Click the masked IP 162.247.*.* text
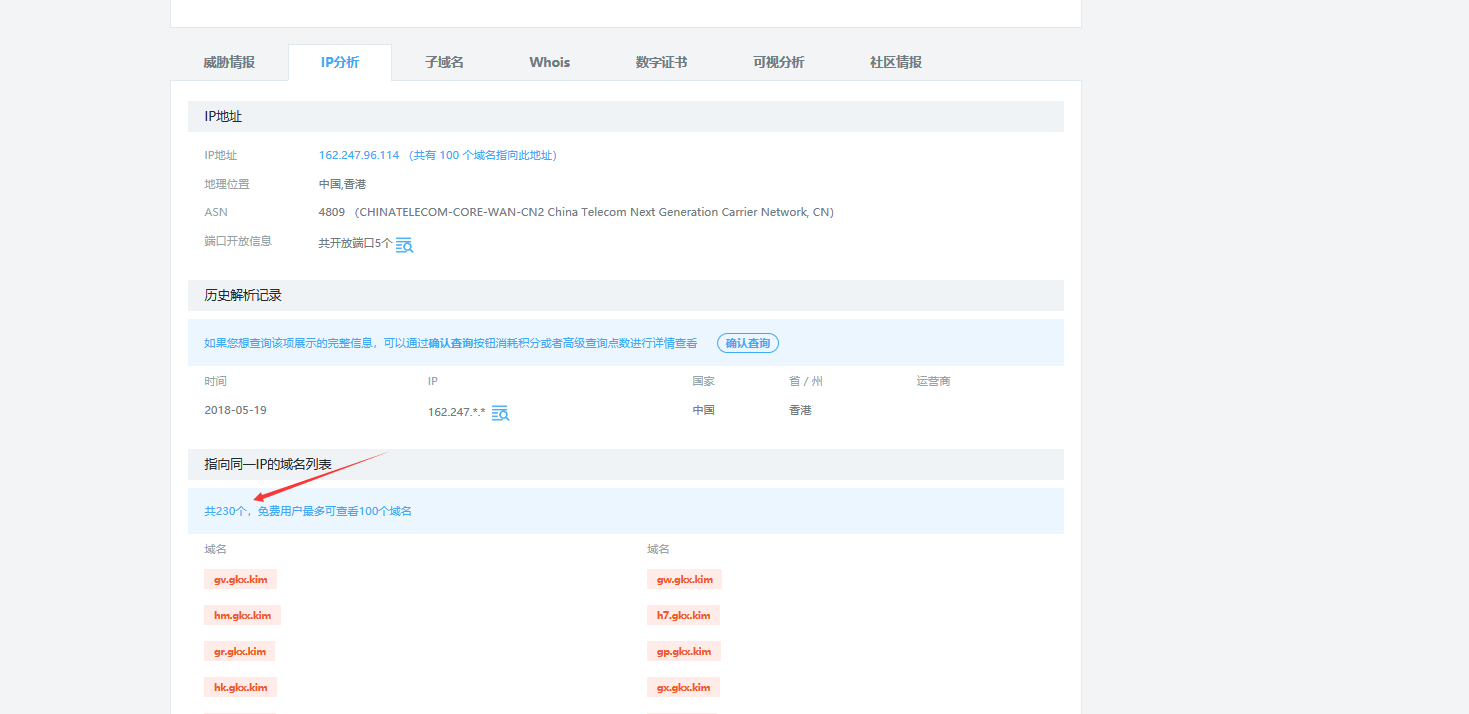This screenshot has width=1469, height=714. coord(456,412)
